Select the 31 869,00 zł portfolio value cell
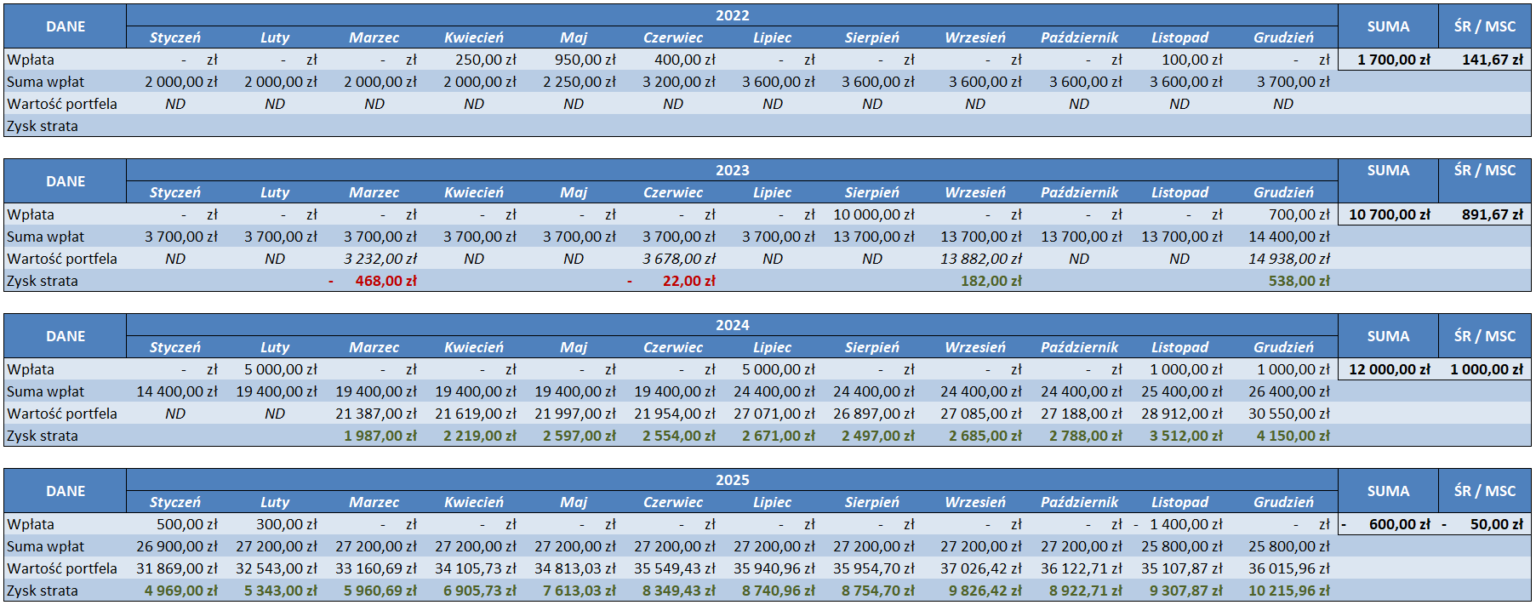The width and height of the screenshot is (1536, 605). (x=175, y=569)
